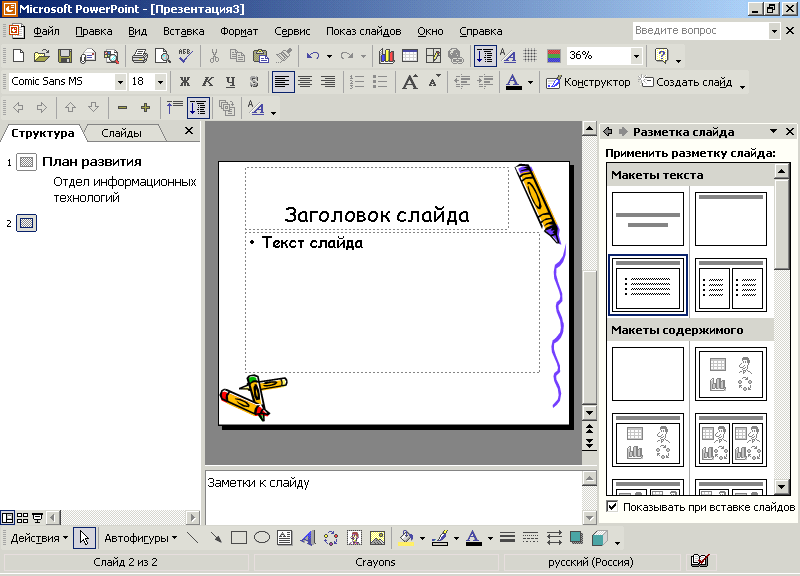This screenshot has width=800, height=576.
Task: Click the New document icon
Action: [x=18, y=56]
